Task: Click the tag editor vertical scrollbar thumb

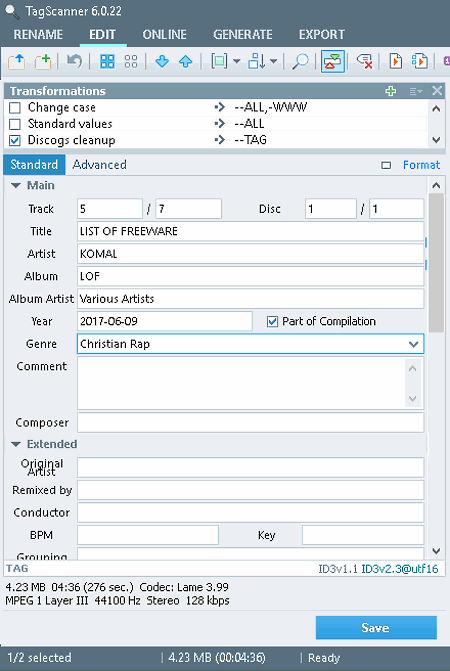Action: pyautogui.click(x=436, y=263)
